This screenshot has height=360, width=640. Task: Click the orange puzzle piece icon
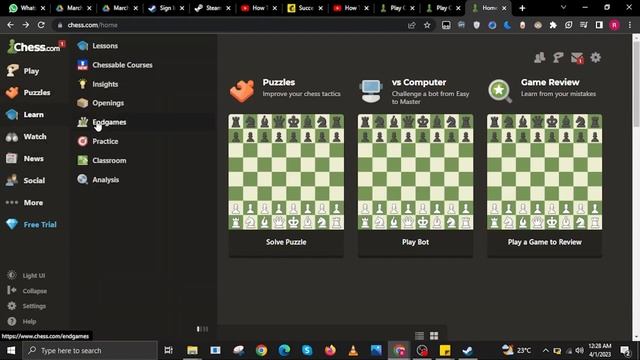242,91
